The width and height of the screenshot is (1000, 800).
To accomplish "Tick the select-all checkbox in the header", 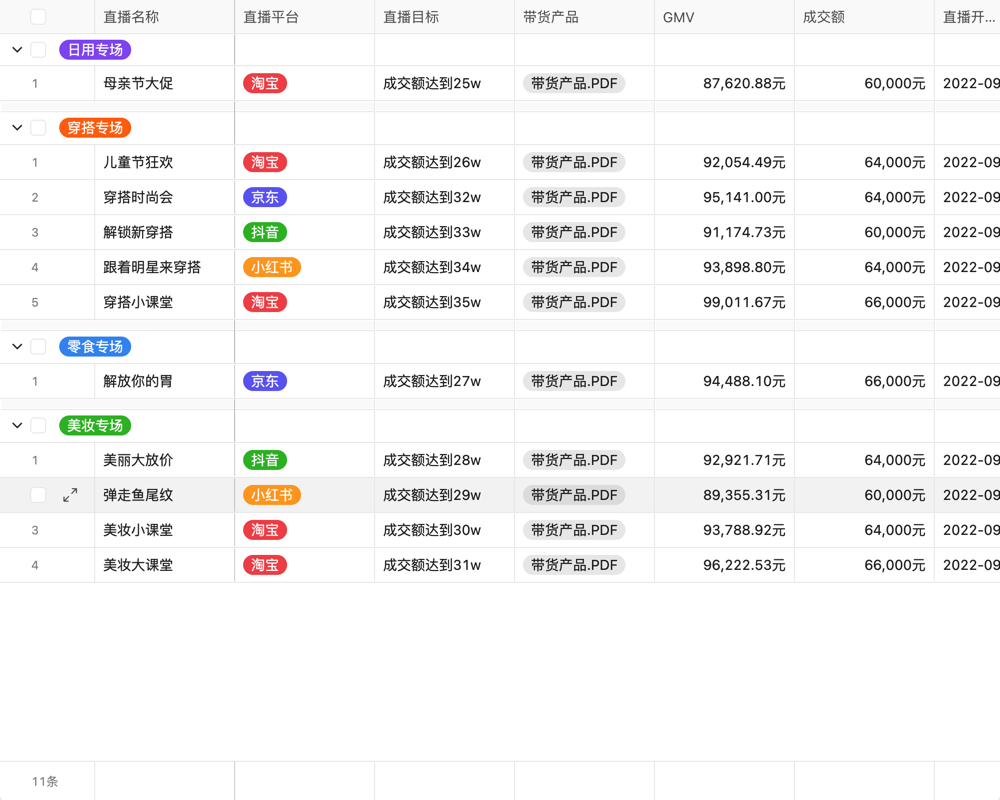I will [x=38, y=16].
